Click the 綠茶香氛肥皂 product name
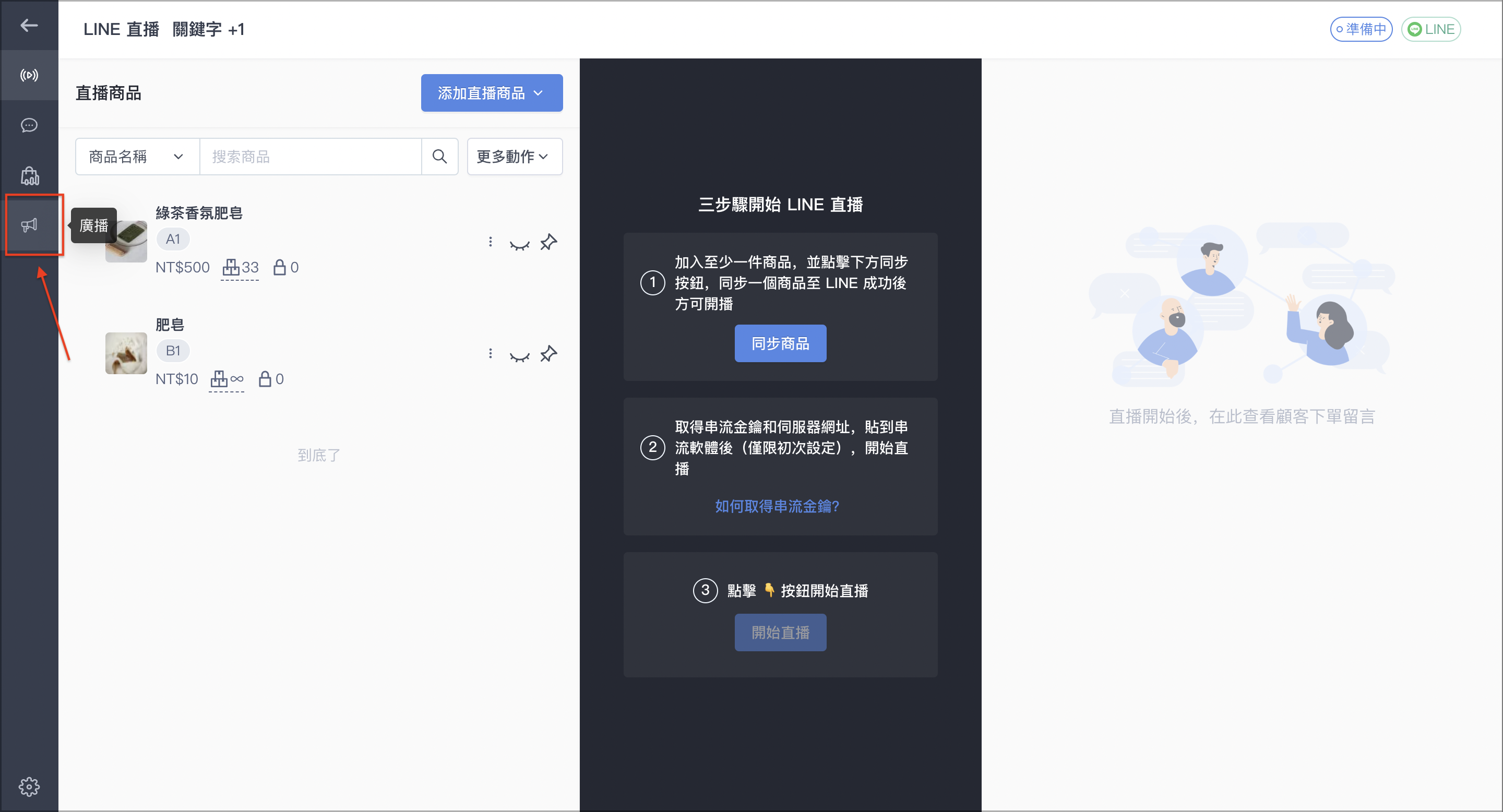Image resolution: width=1503 pixels, height=812 pixels. click(x=199, y=213)
